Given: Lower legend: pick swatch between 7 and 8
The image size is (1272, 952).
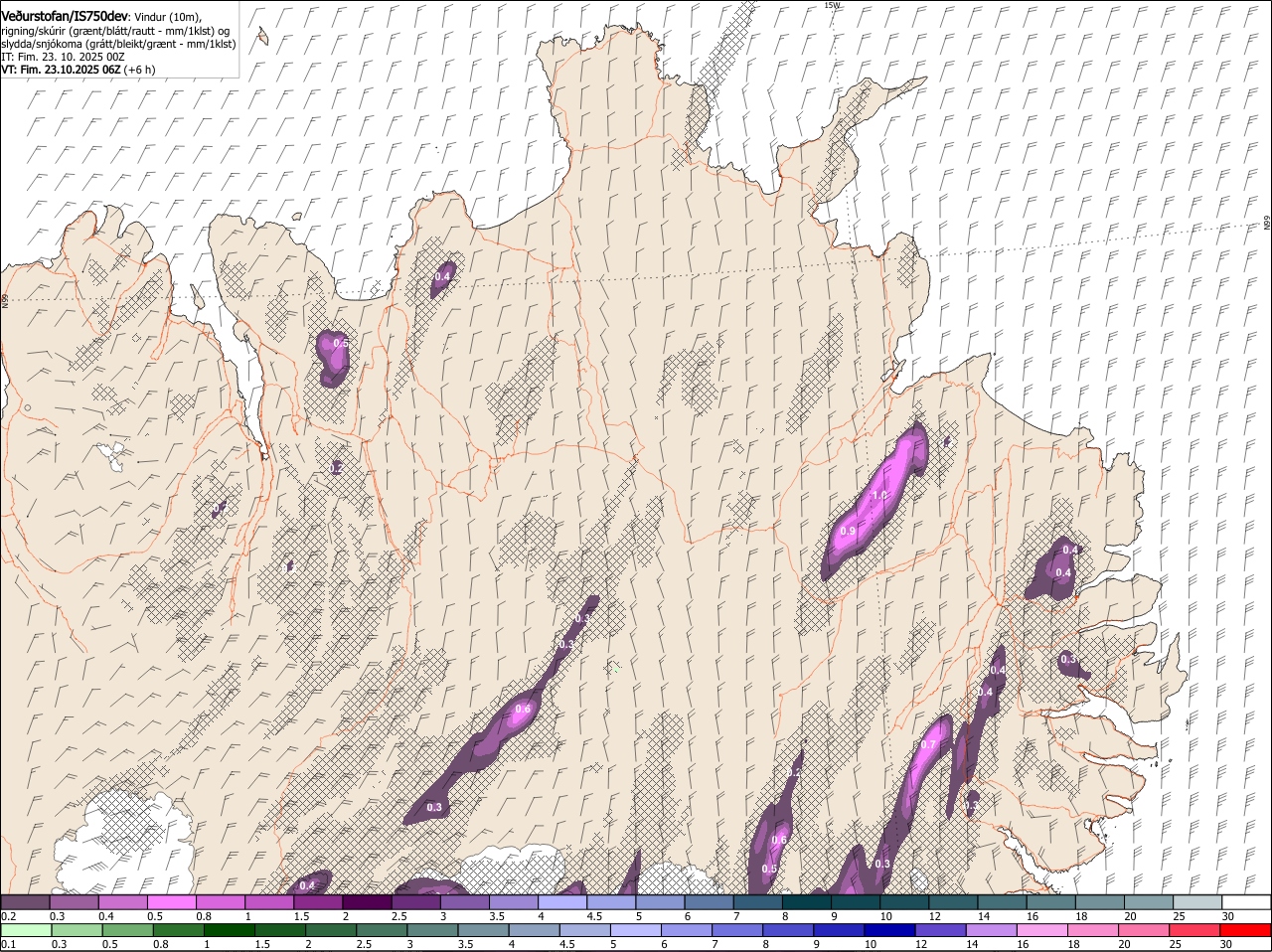Looking at the screenshot, I should (738, 931).
